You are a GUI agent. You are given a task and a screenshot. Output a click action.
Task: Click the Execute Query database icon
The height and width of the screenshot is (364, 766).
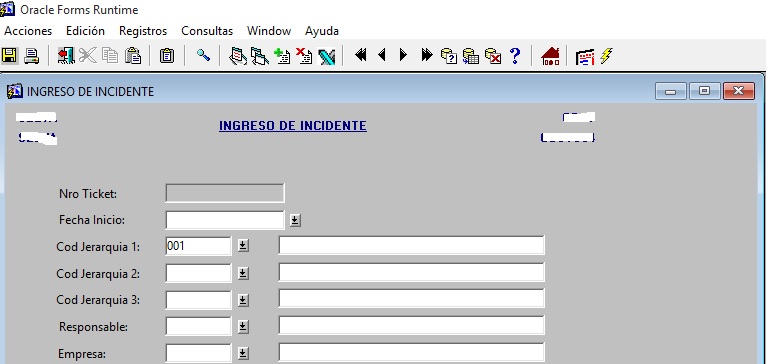click(x=471, y=56)
